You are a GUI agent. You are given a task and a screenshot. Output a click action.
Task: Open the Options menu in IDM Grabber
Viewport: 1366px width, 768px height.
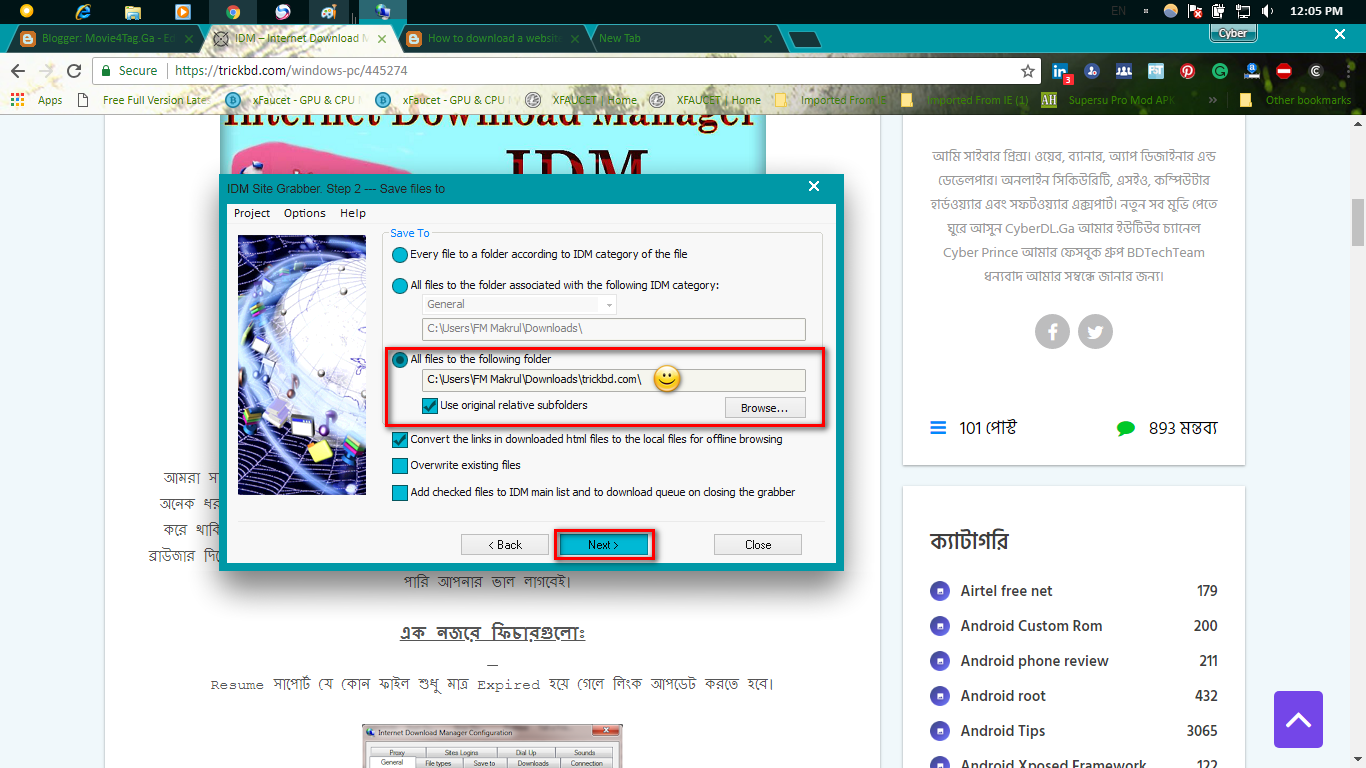point(304,213)
